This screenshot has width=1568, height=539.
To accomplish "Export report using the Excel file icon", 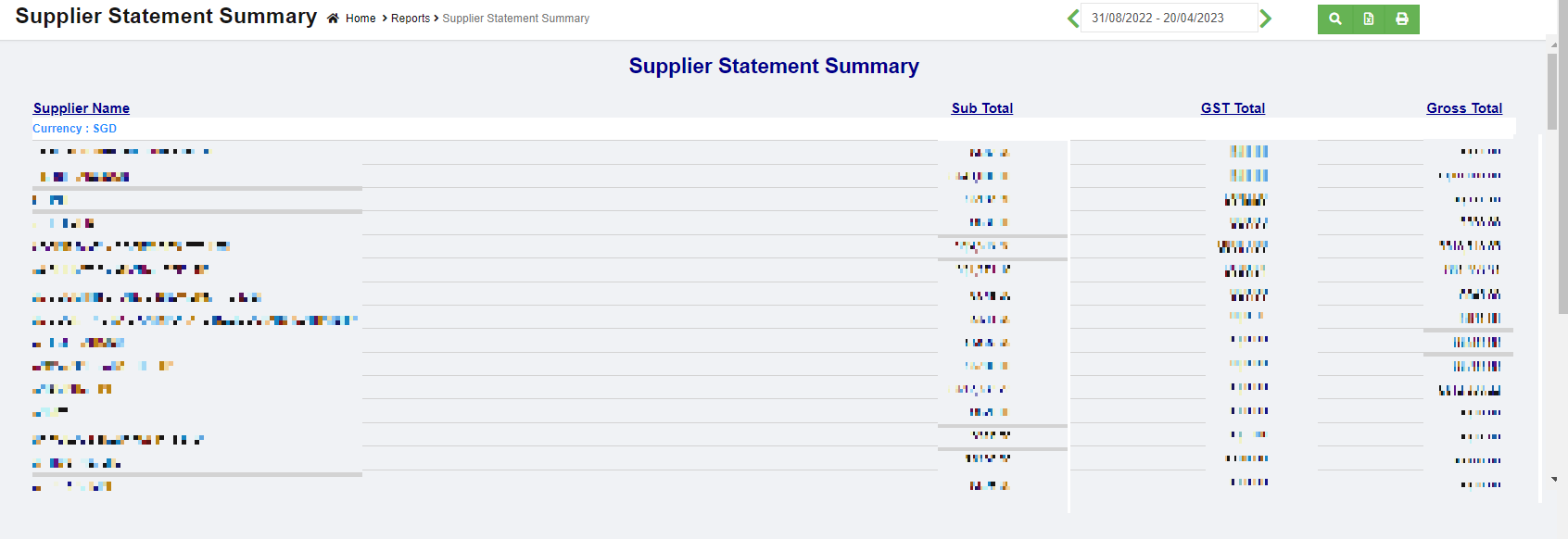I will click(x=1369, y=19).
